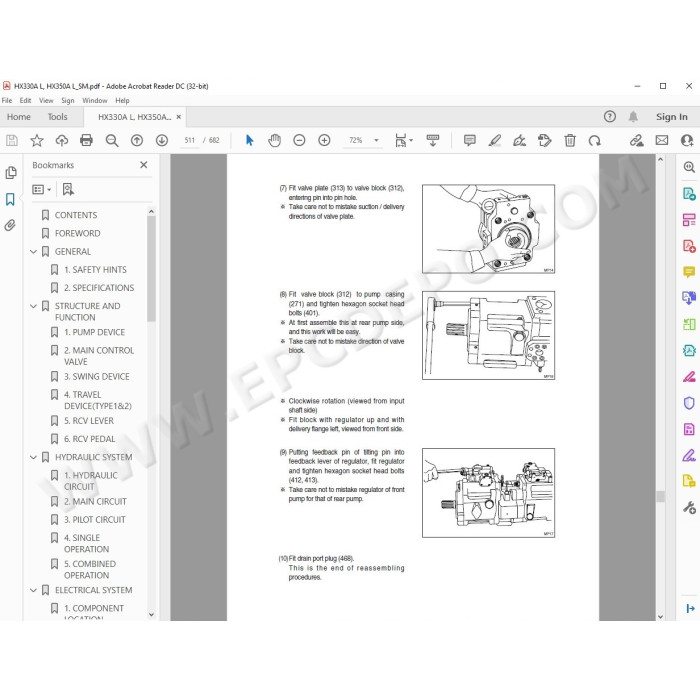
Task: Go to next page arrow
Action: point(162,141)
